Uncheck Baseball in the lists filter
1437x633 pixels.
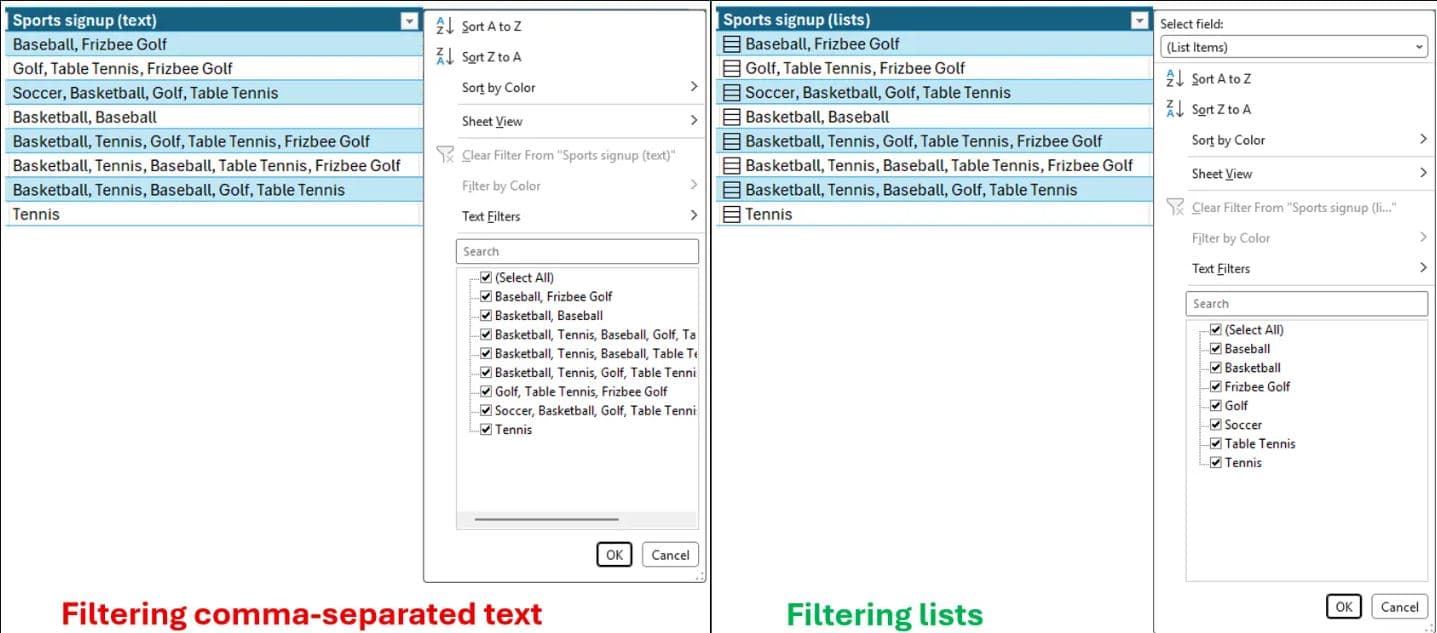pos(1216,348)
